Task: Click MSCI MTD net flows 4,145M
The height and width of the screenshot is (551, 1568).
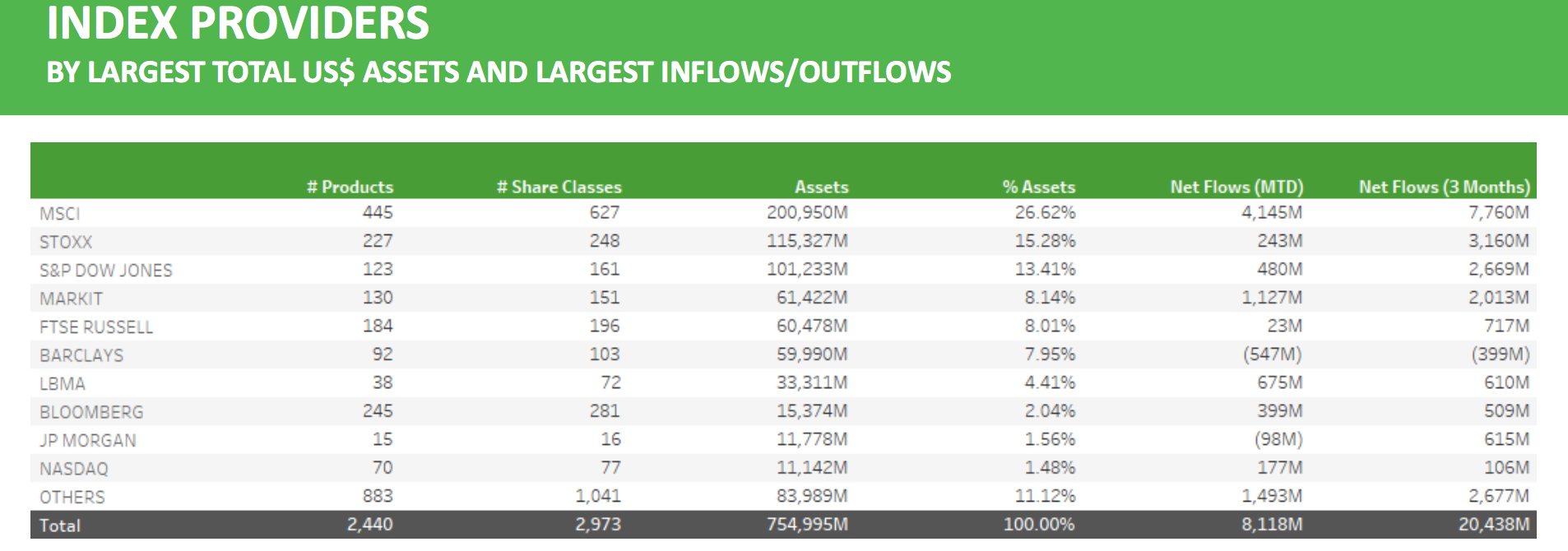Action: click(1272, 212)
